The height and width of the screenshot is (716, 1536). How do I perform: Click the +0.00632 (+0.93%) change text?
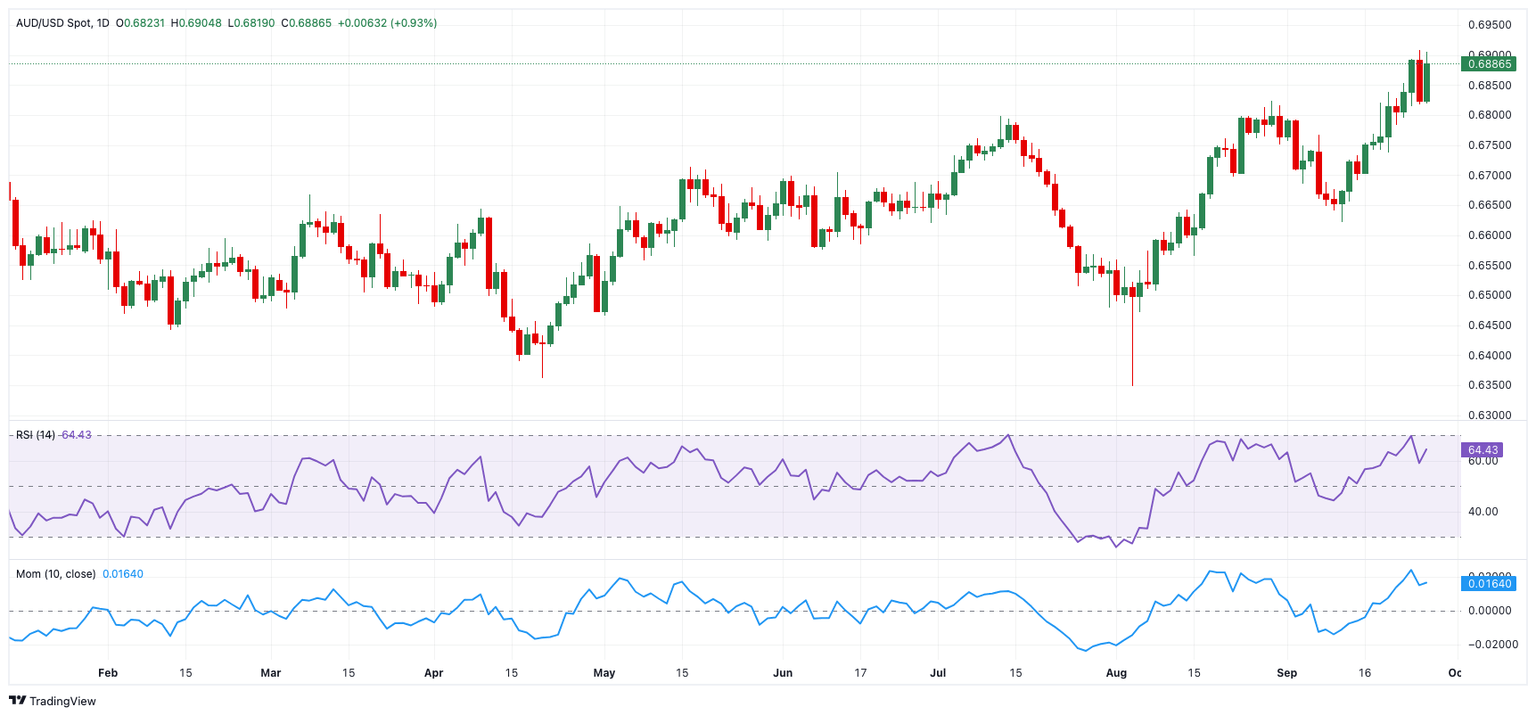click(x=386, y=23)
